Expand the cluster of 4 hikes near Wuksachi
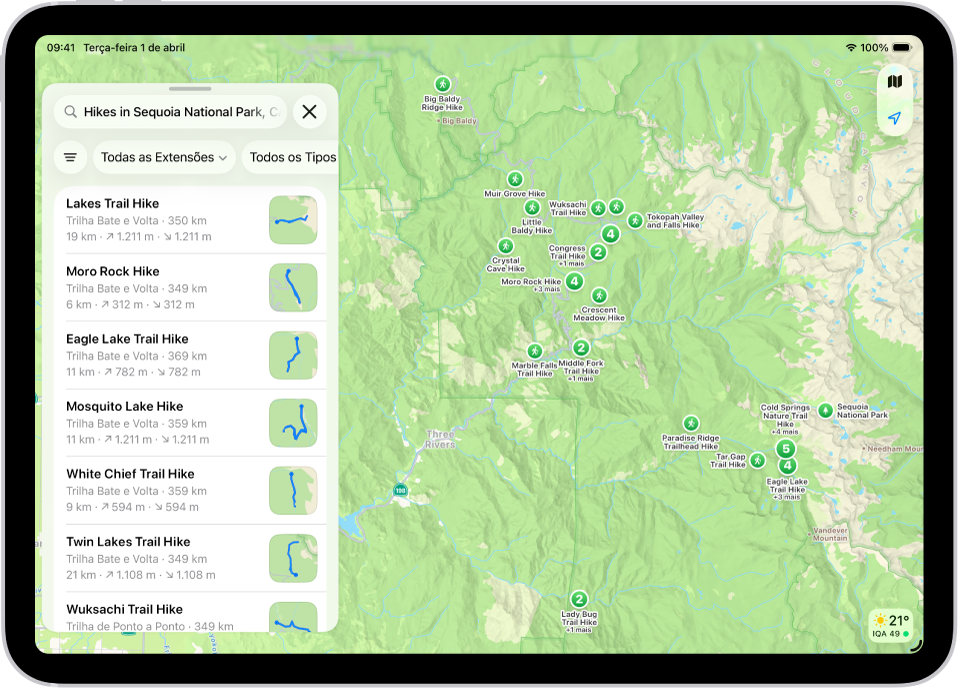This screenshot has height=689, width=960. pyautogui.click(x=610, y=233)
